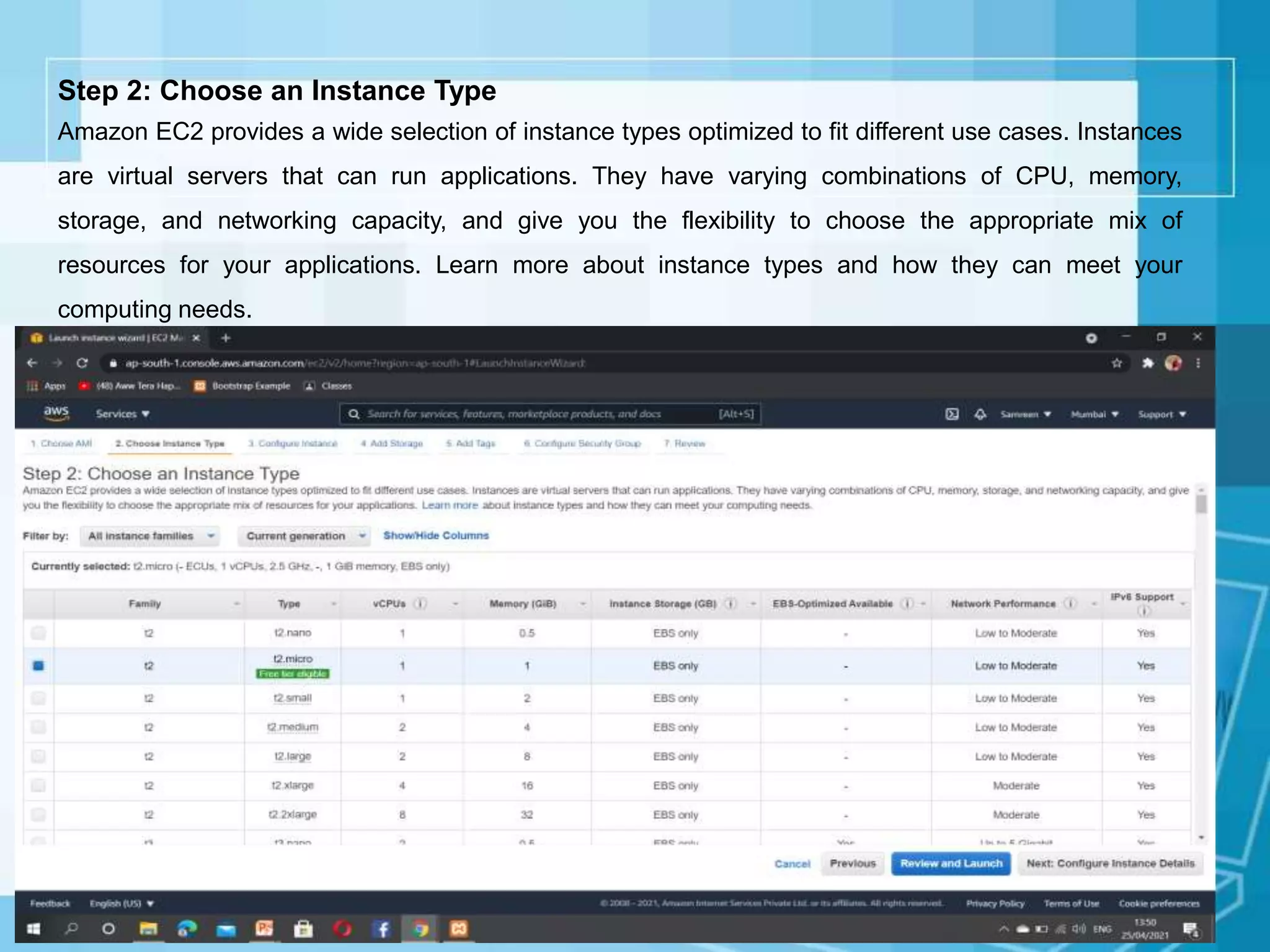
Task: Open the Facebook taskbar icon
Action: [x=382, y=928]
